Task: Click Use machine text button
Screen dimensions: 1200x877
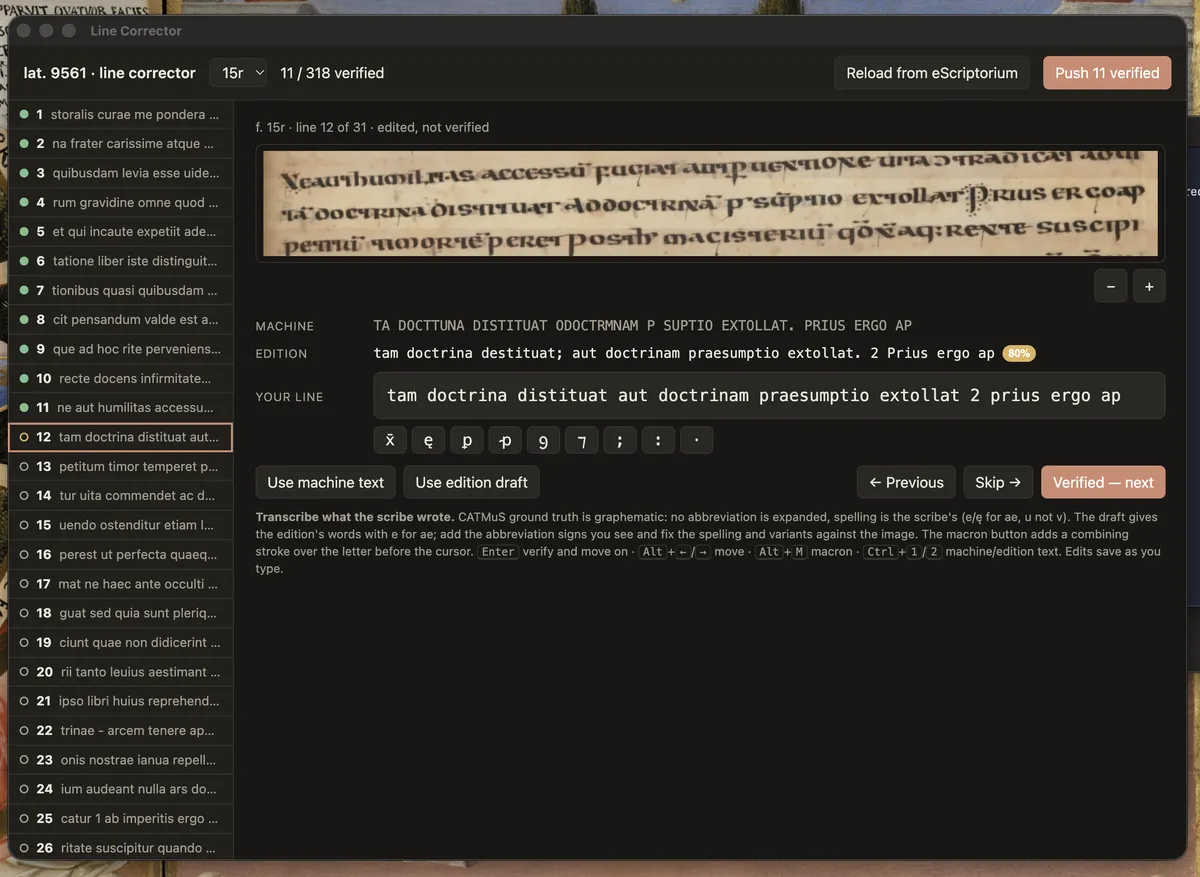Action: point(326,482)
